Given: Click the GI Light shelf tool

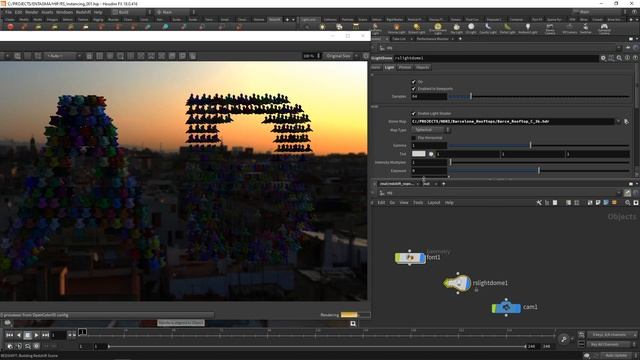Looking at the screenshot, I should pos(471,28).
